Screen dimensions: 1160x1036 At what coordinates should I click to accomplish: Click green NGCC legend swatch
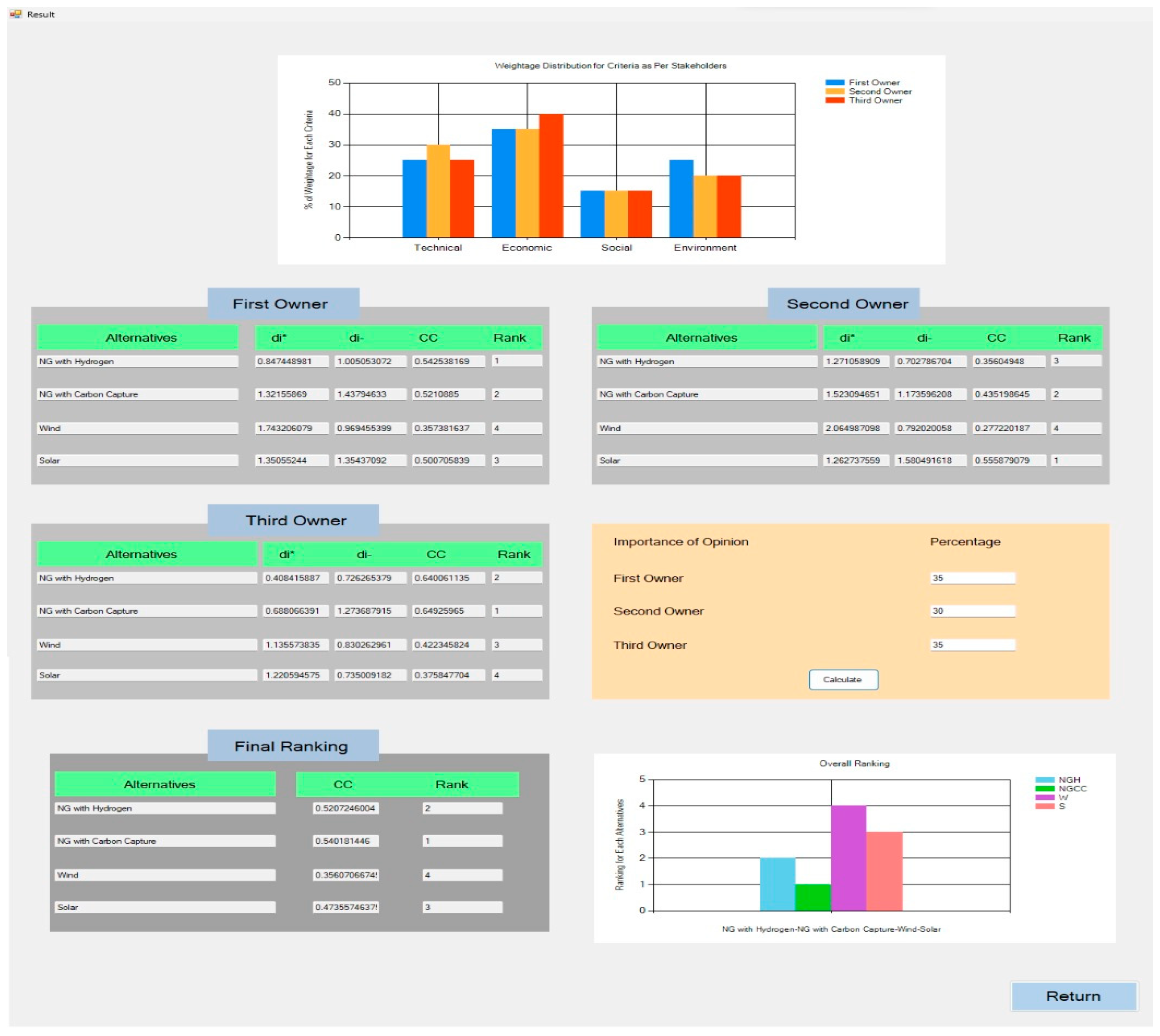point(1045,788)
